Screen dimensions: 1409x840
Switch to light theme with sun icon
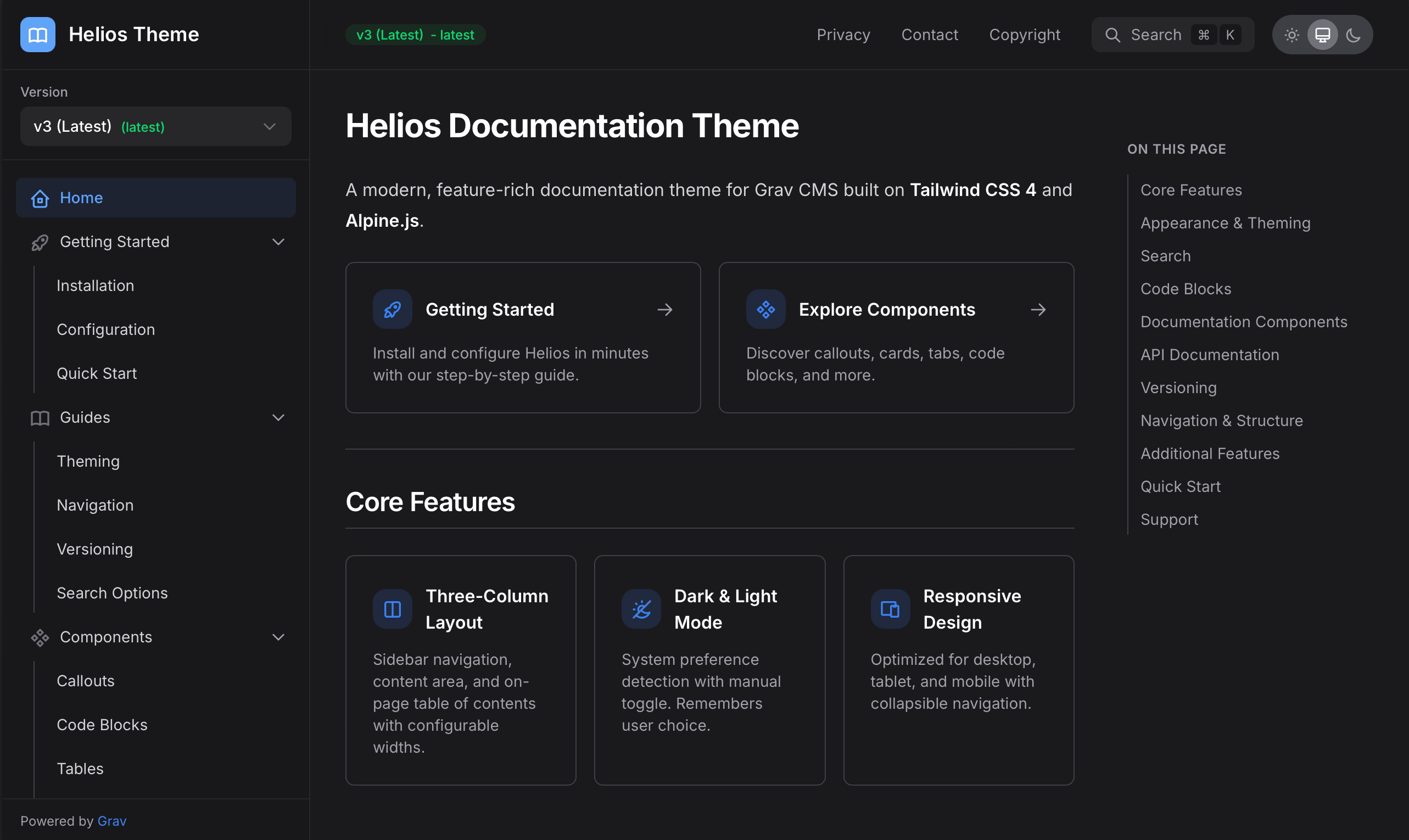[1292, 35]
